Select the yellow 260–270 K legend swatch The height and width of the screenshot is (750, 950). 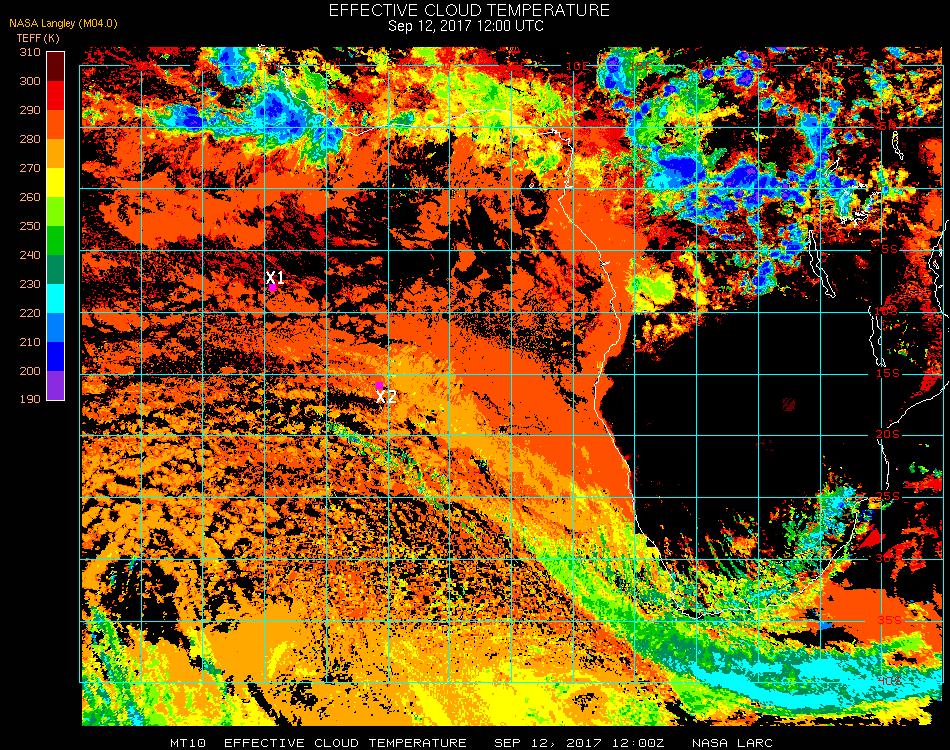[x=56, y=183]
